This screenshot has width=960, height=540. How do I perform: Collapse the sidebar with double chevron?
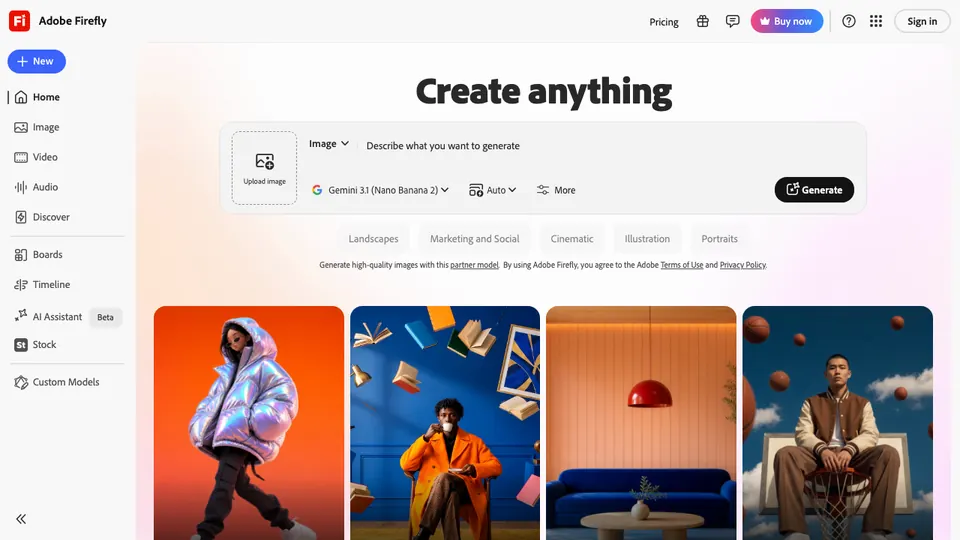tap(21, 519)
